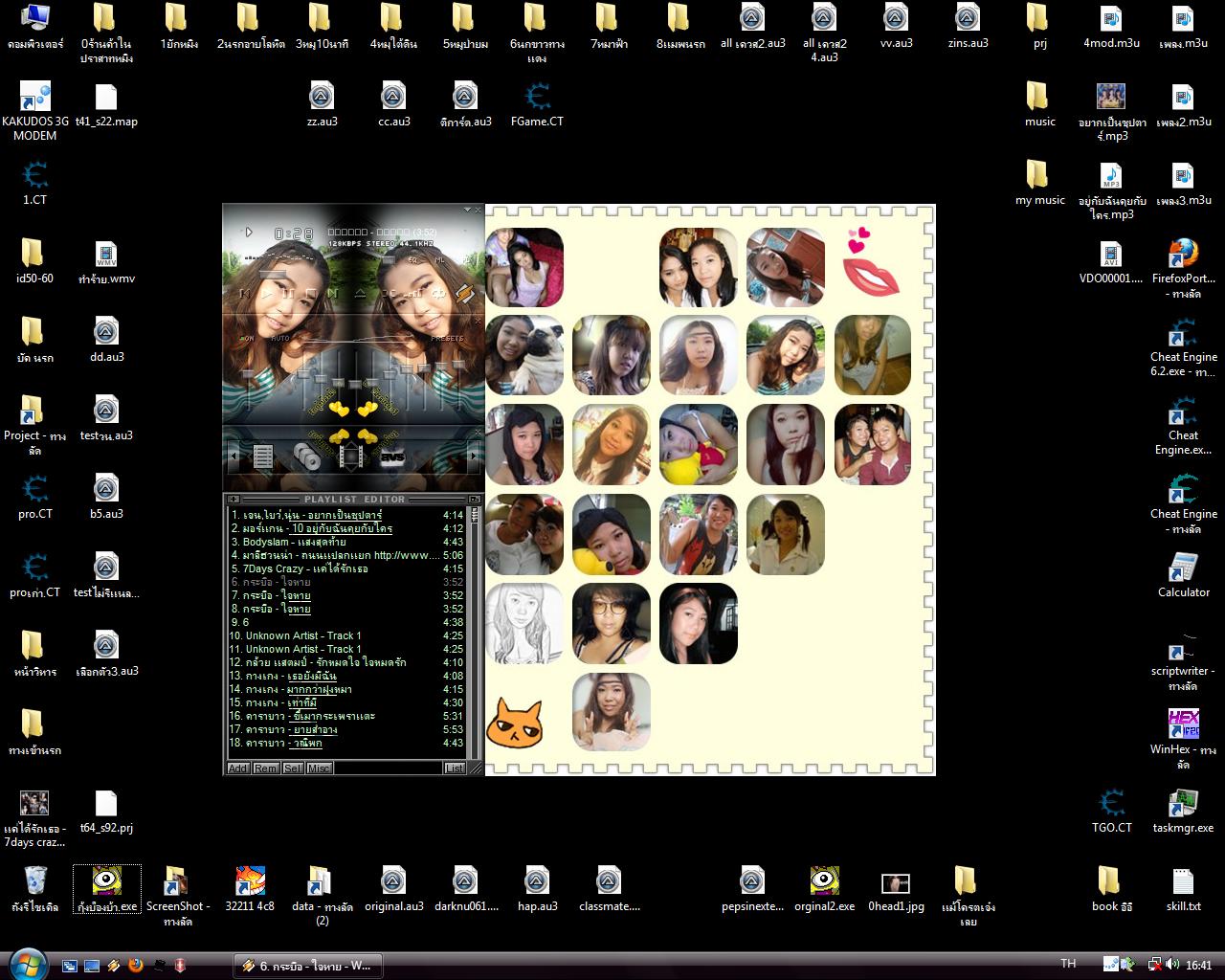The image size is (1225, 980).
Task: Open Winamp main window dropdown arrow
Action: [x=467, y=209]
